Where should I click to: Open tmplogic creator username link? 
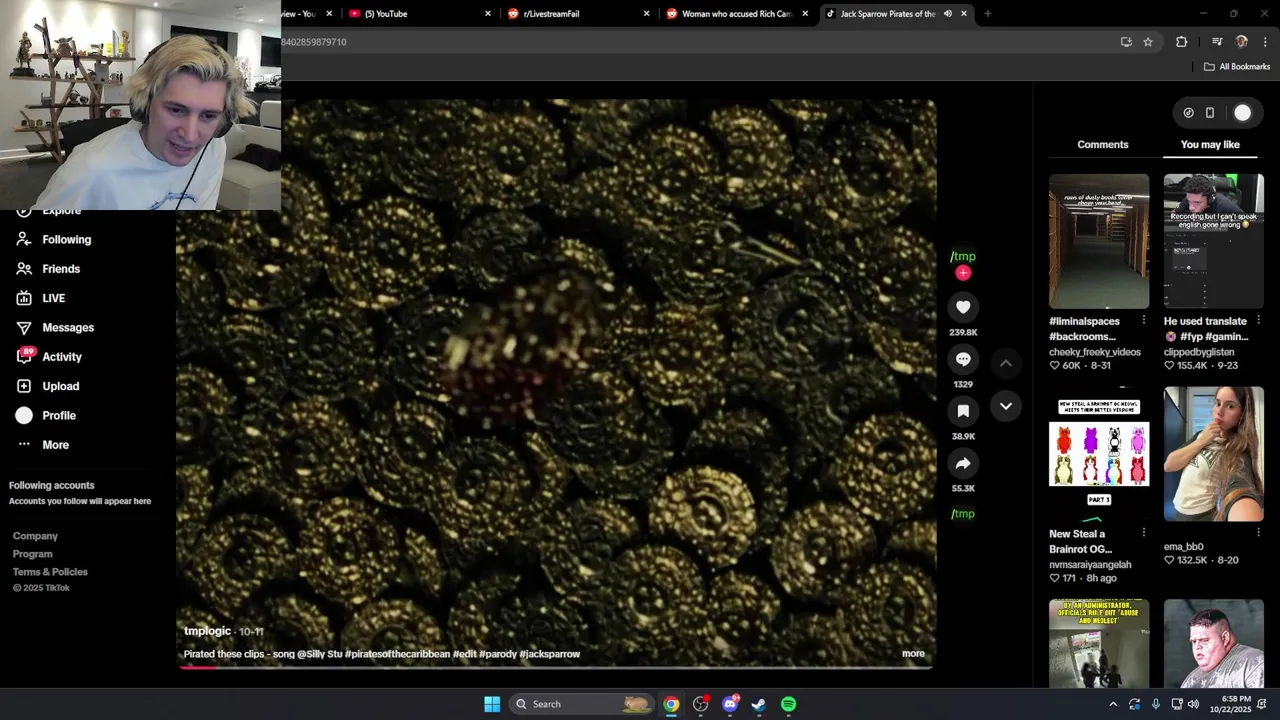pos(208,631)
